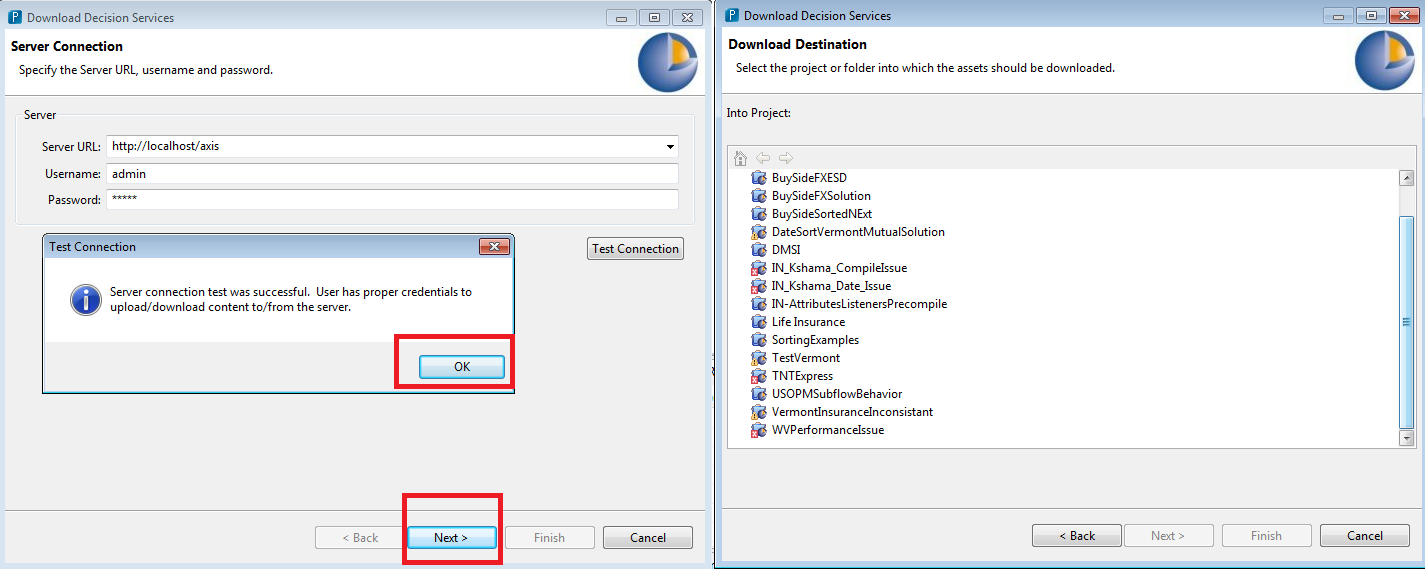Click the Test Connection button

pyautogui.click(x=635, y=249)
